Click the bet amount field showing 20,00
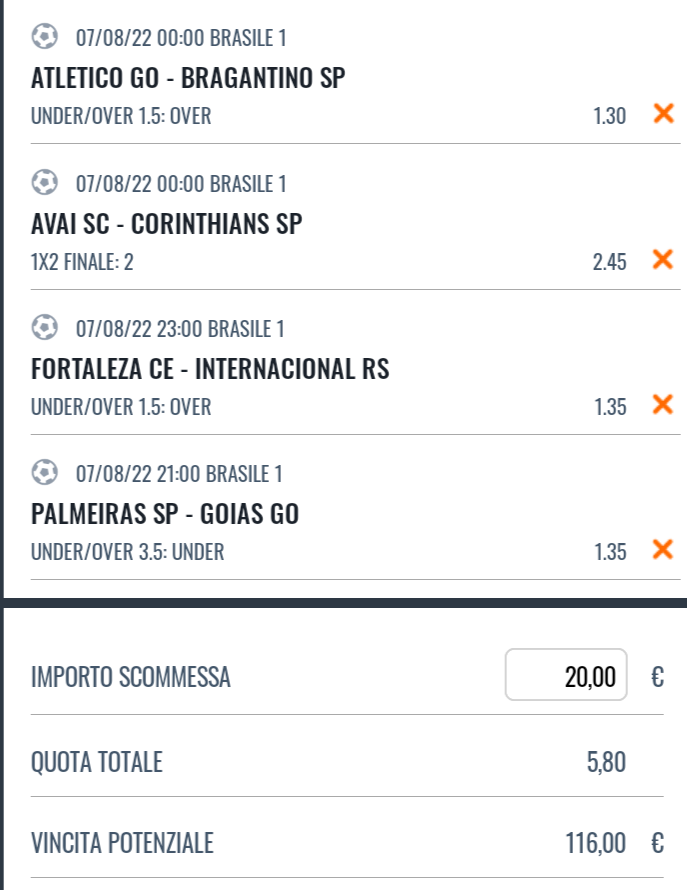Image resolution: width=687 pixels, height=890 pixels. 566,677
